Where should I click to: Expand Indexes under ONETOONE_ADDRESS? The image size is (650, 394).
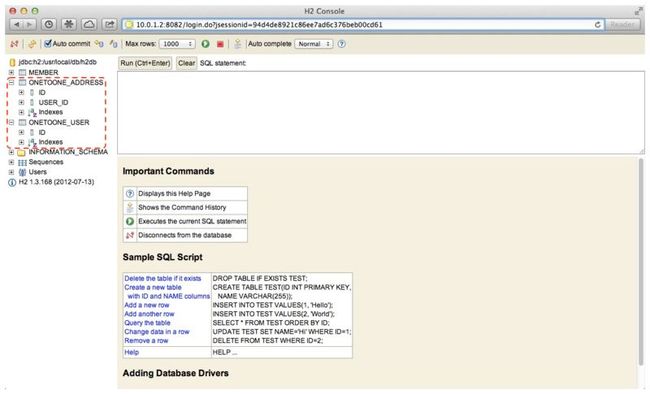point(22,112)
